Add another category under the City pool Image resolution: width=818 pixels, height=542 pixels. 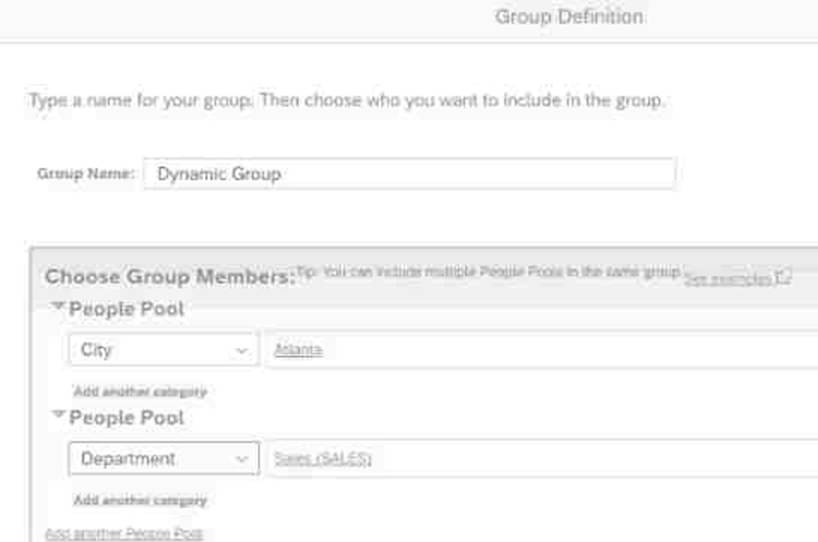pyautogui.click(x=140, y=392)
